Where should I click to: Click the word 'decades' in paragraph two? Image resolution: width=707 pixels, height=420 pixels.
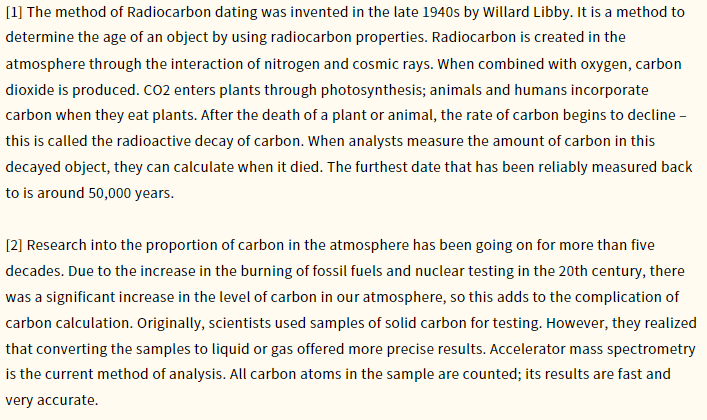[35, 271]
